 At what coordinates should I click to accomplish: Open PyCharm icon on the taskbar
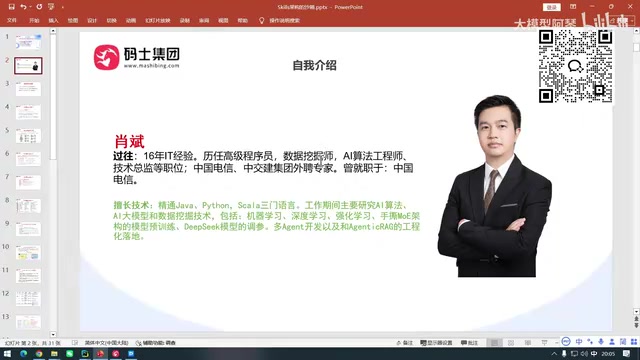point(85,353)
